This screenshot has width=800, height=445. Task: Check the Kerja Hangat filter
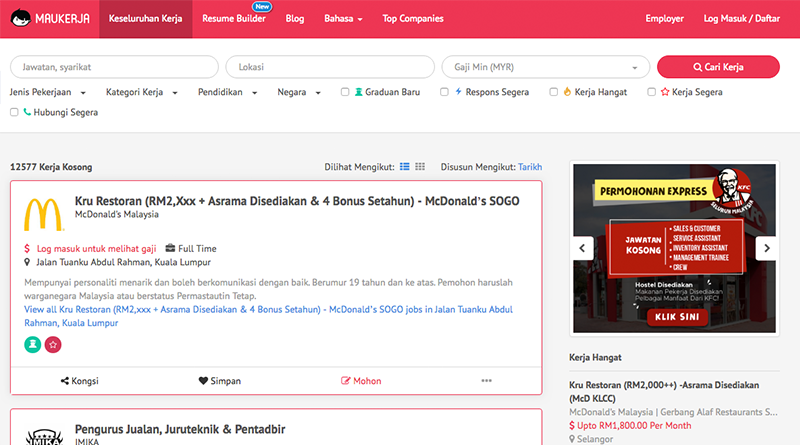[553, 92]
